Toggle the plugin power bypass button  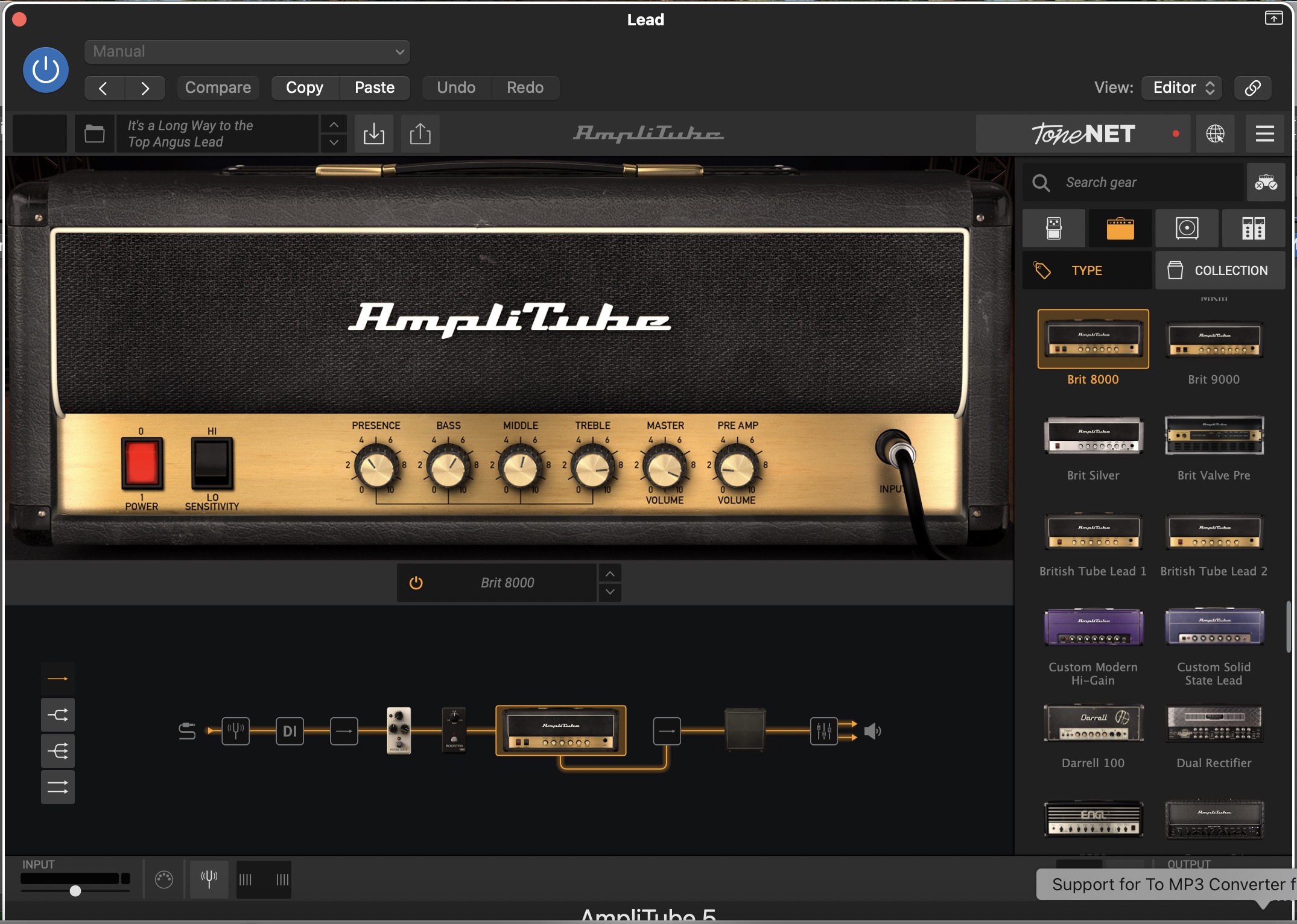click(46, 70)
